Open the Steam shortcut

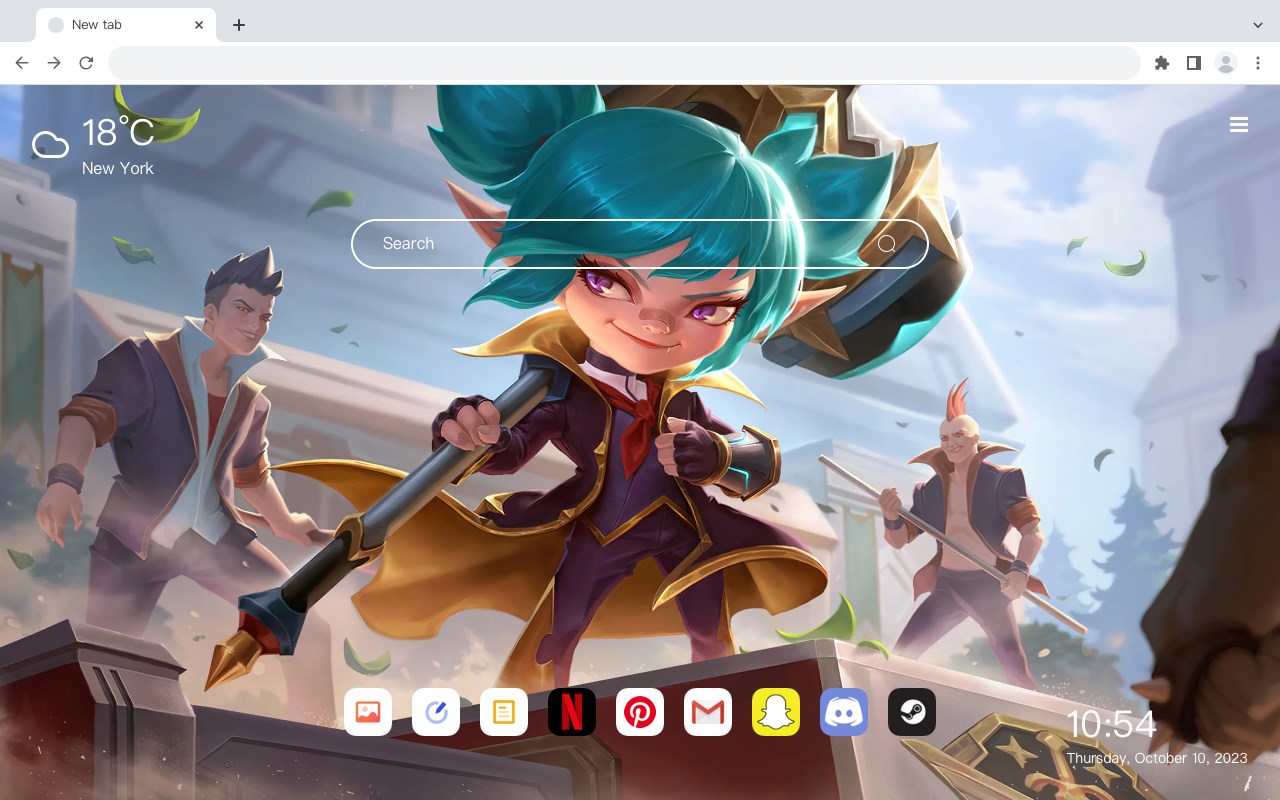912,712
